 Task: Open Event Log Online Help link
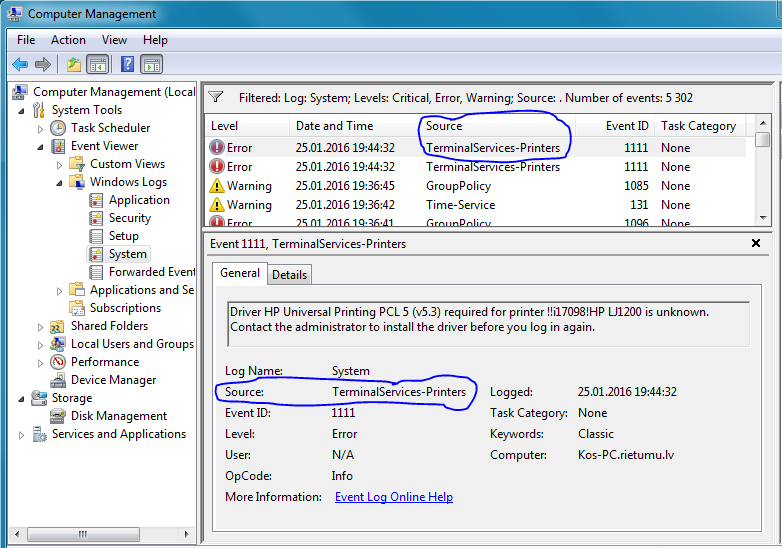pyautogui.click(x=393, y=497)
